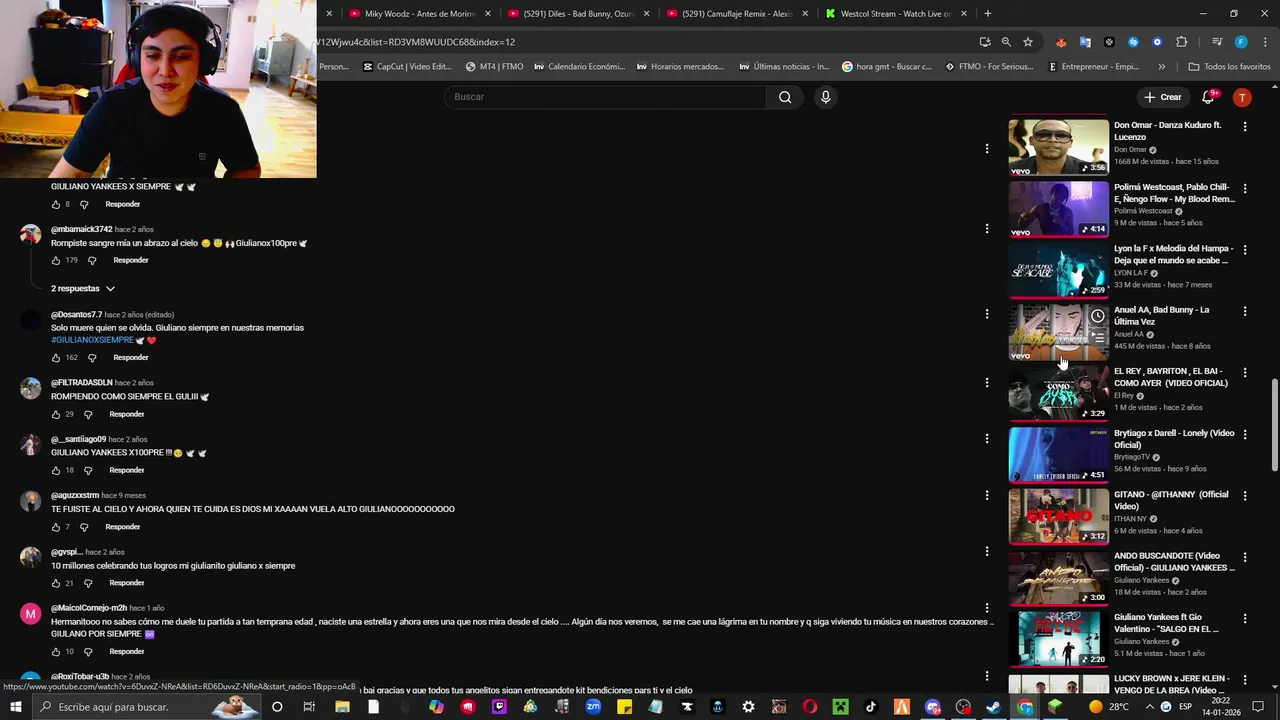Viewport: 1280px width, 720px height.
Task: Like the comment by @aguzxxstrm
Action: (x=56, y=527)
